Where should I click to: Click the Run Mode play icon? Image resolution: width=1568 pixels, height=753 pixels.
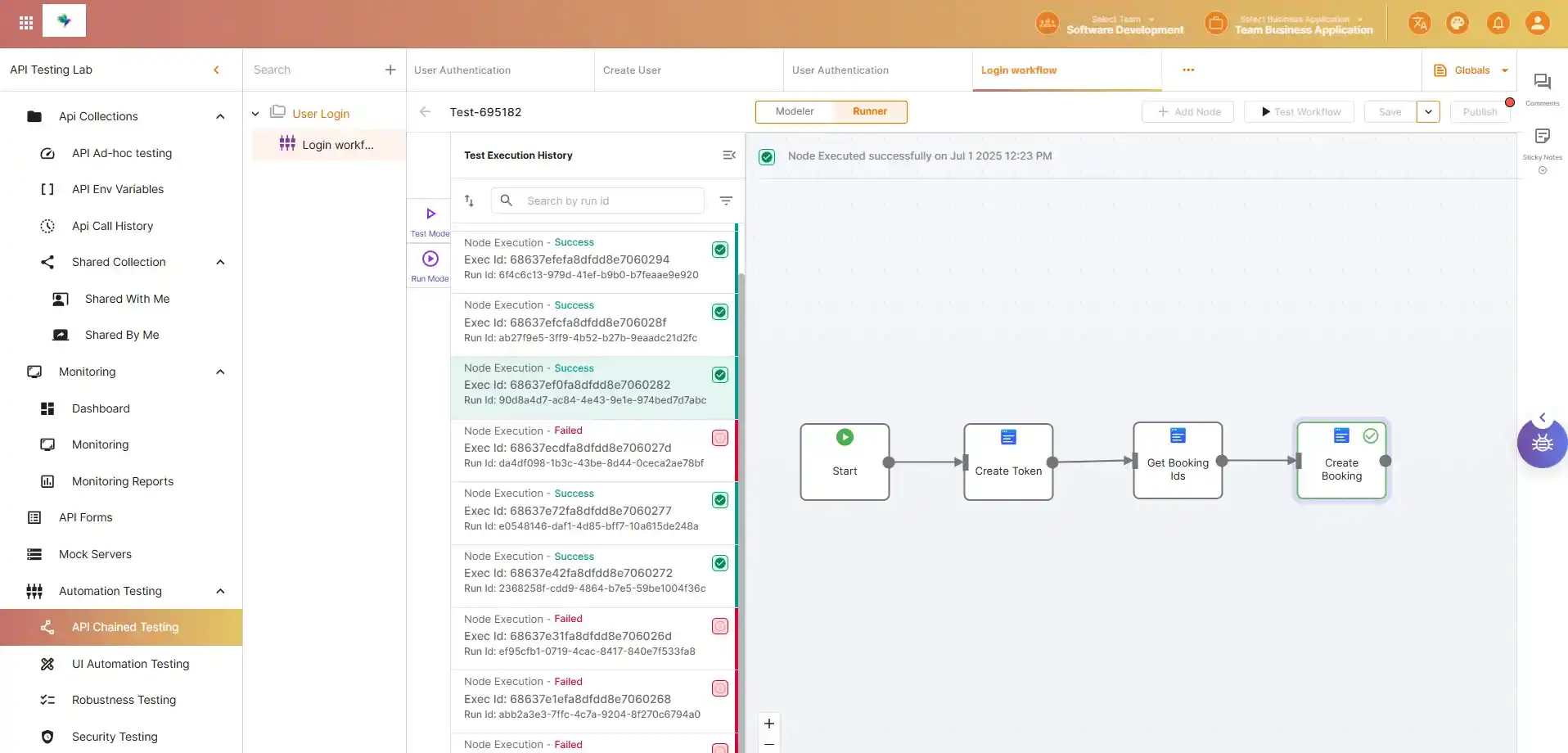click(x=430, y=259)
